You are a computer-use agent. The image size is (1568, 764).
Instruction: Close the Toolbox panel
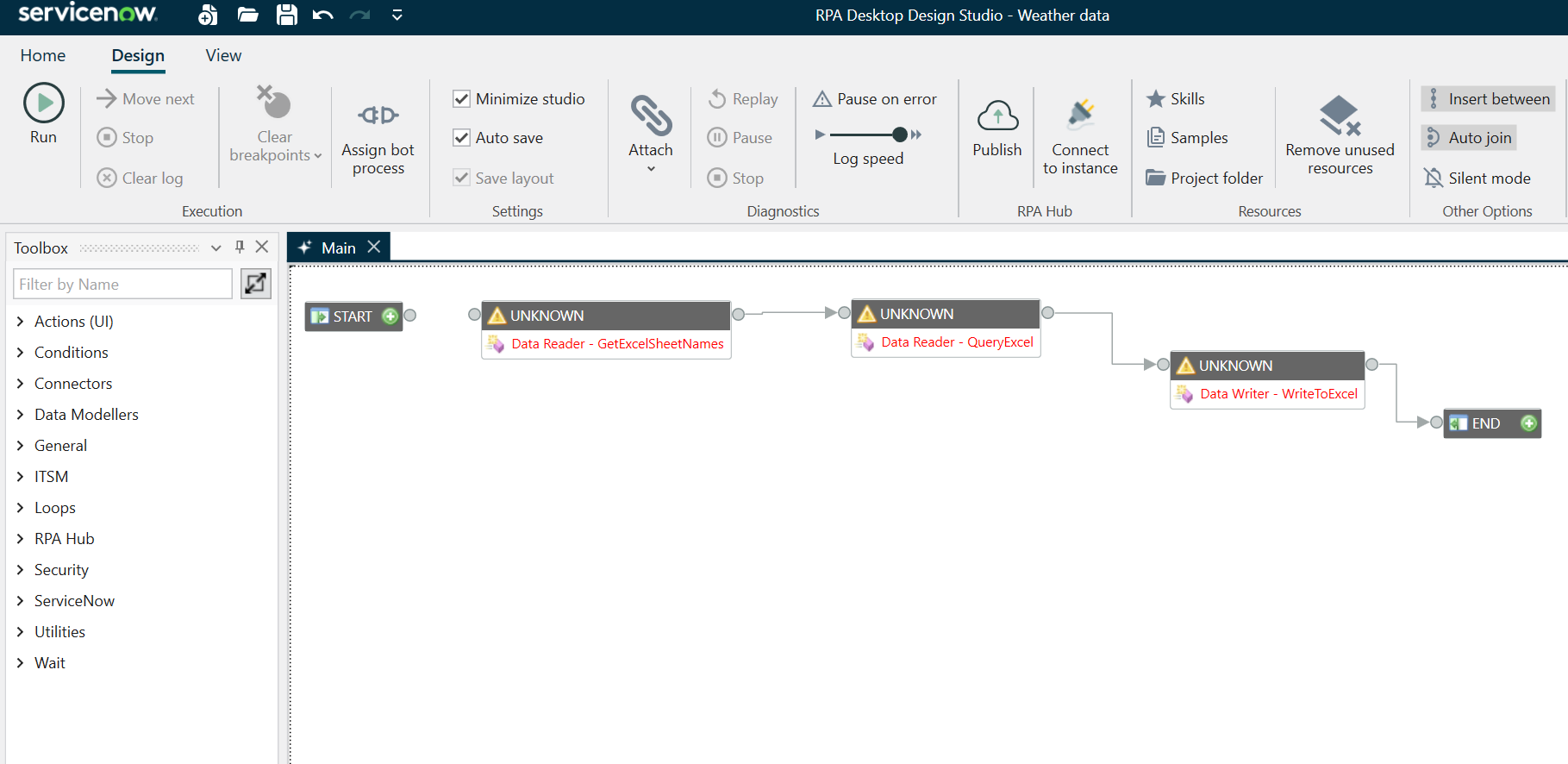click(x=262, y=247)
